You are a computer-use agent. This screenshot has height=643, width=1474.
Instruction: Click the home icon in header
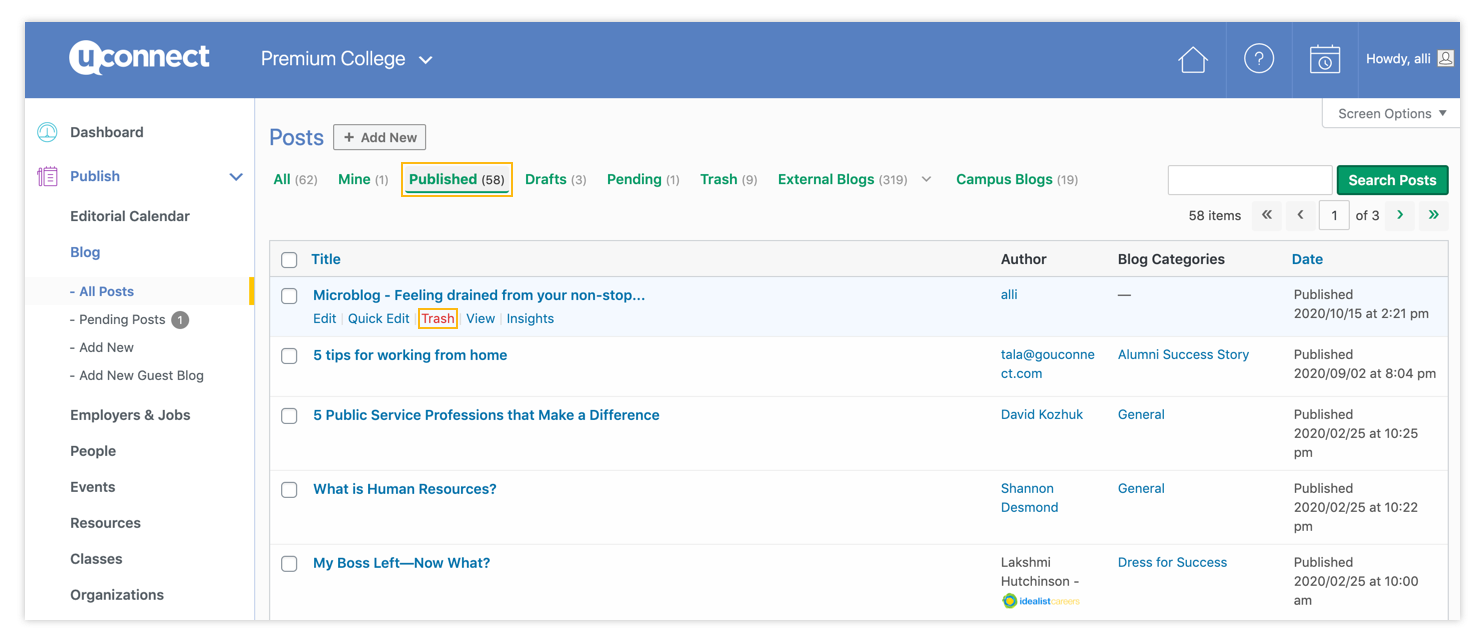point(1192,60)
